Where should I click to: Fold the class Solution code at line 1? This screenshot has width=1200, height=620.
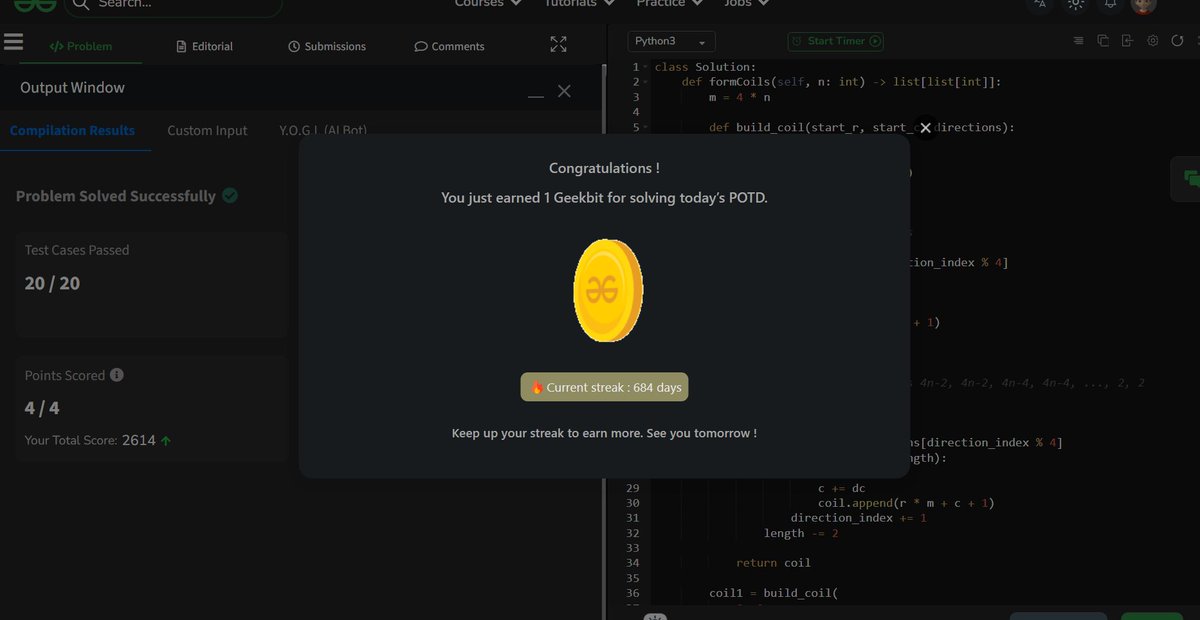[646, 67]
